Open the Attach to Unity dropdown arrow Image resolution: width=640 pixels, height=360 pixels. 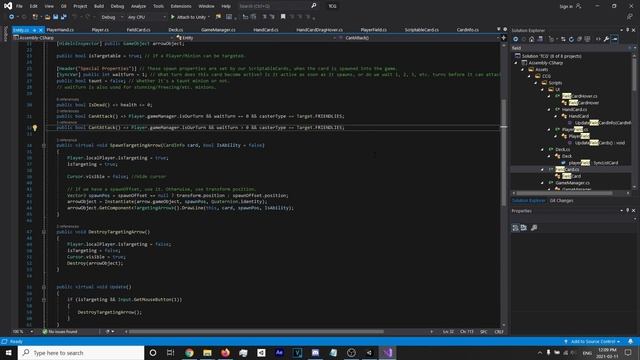pyautogui.click(x=209, y=17)
